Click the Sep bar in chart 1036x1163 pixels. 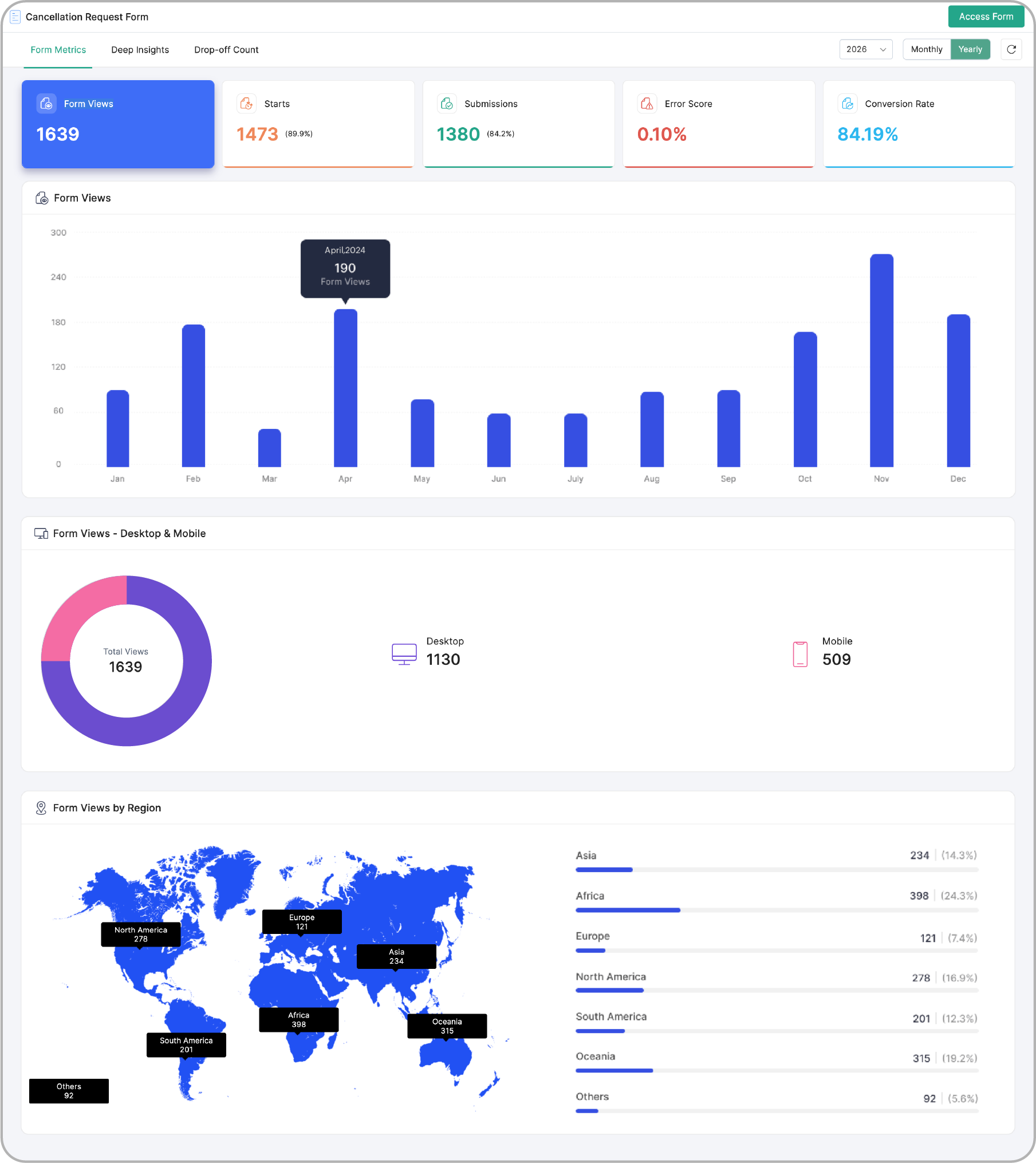tap(728, 428)
